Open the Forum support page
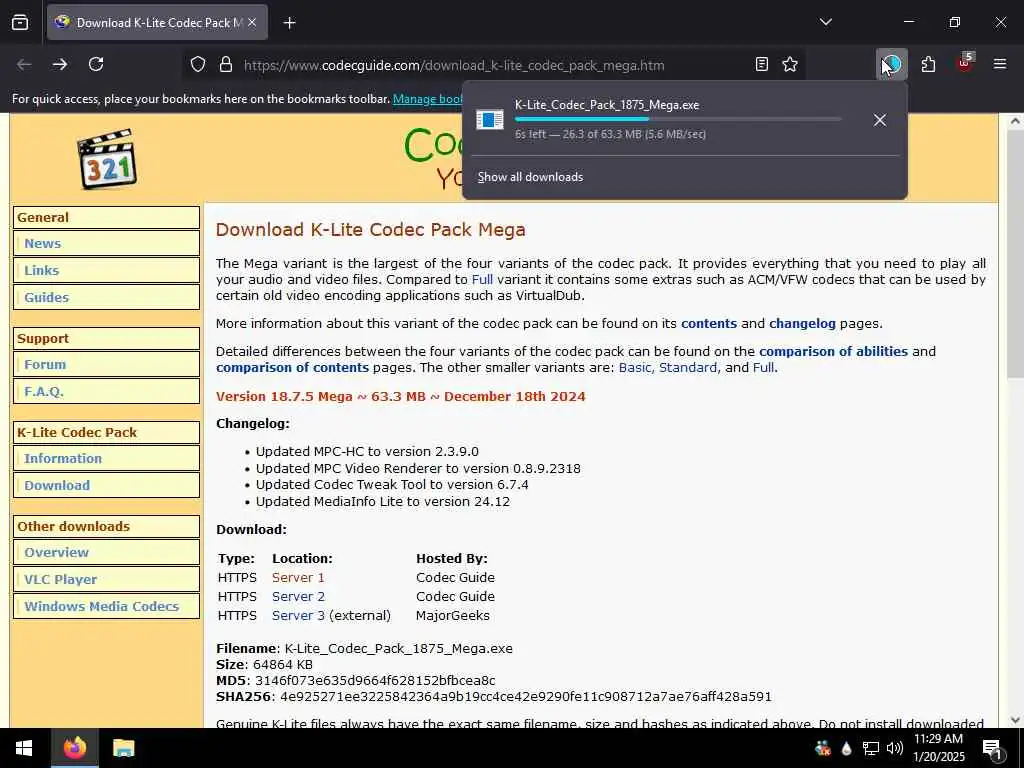The width and height of the screenshot is (1024, 768). click(x=45, y=364)
